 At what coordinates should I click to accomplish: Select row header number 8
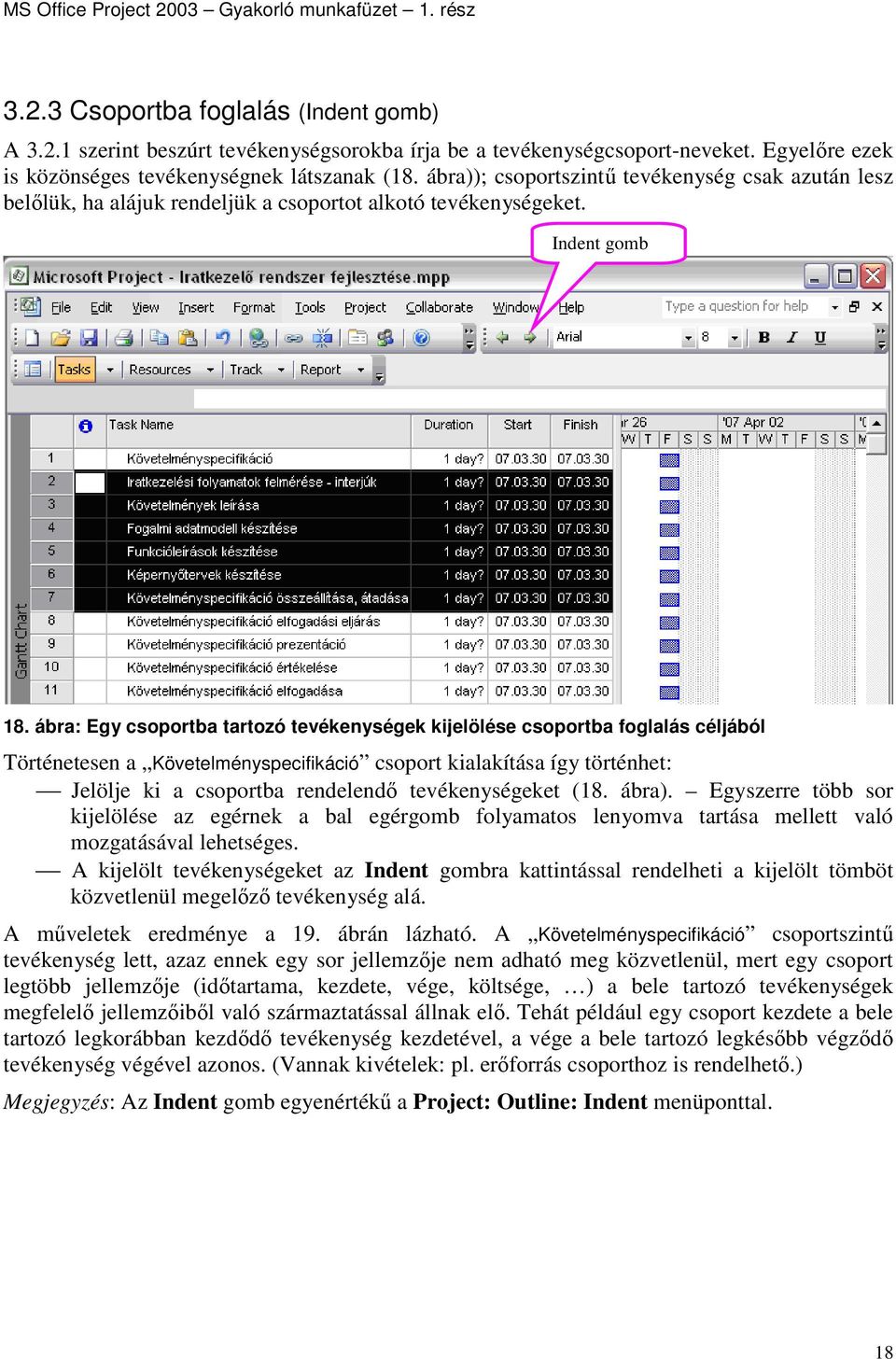coord(51,621)
